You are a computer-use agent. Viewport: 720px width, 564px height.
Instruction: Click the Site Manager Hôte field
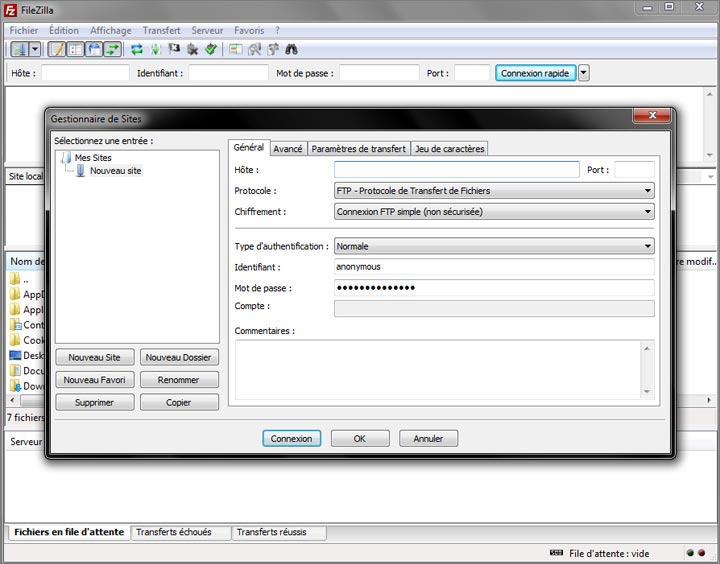coord(456,169)
